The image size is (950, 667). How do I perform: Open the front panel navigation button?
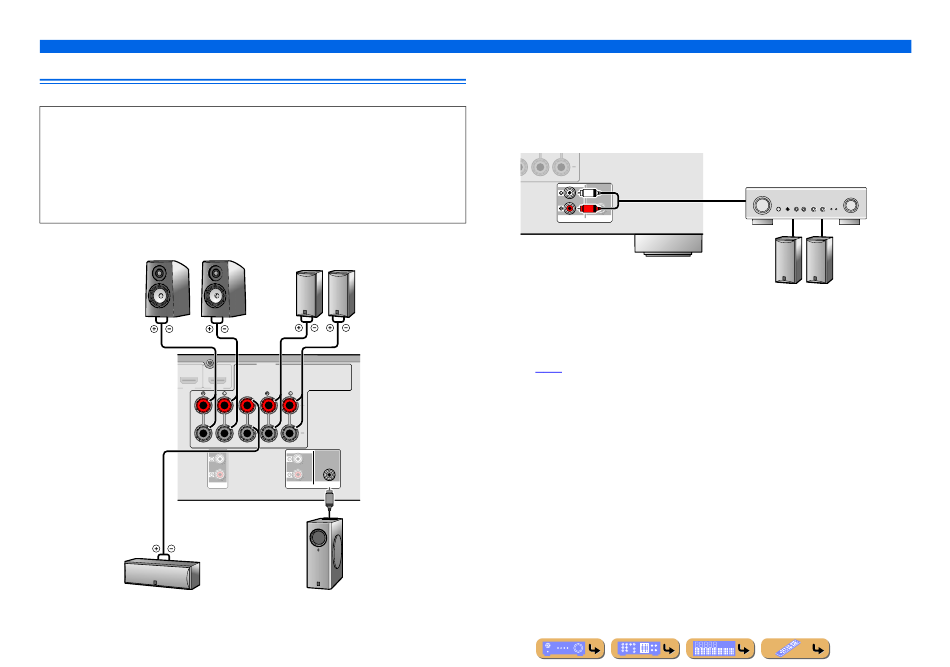click(572, 649)
